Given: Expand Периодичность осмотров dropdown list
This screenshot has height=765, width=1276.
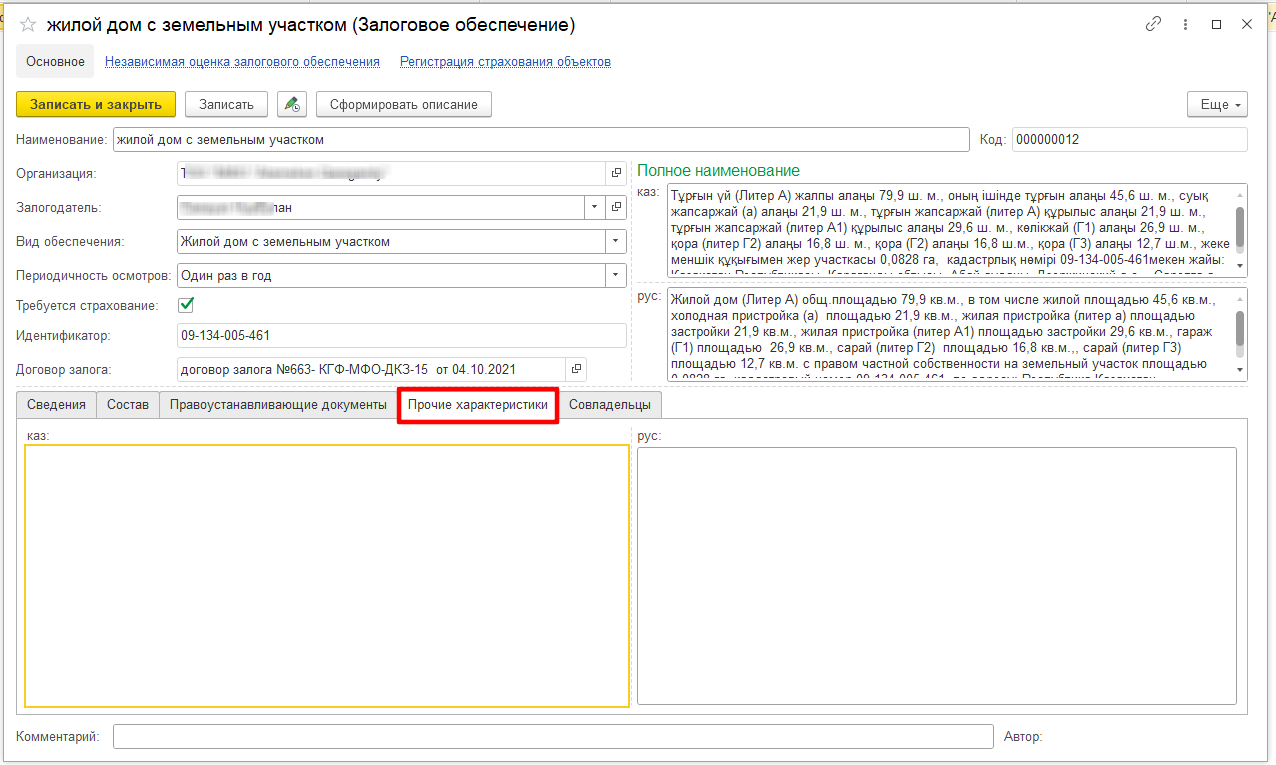Looking at the screenshot, I should click(615, 275).
